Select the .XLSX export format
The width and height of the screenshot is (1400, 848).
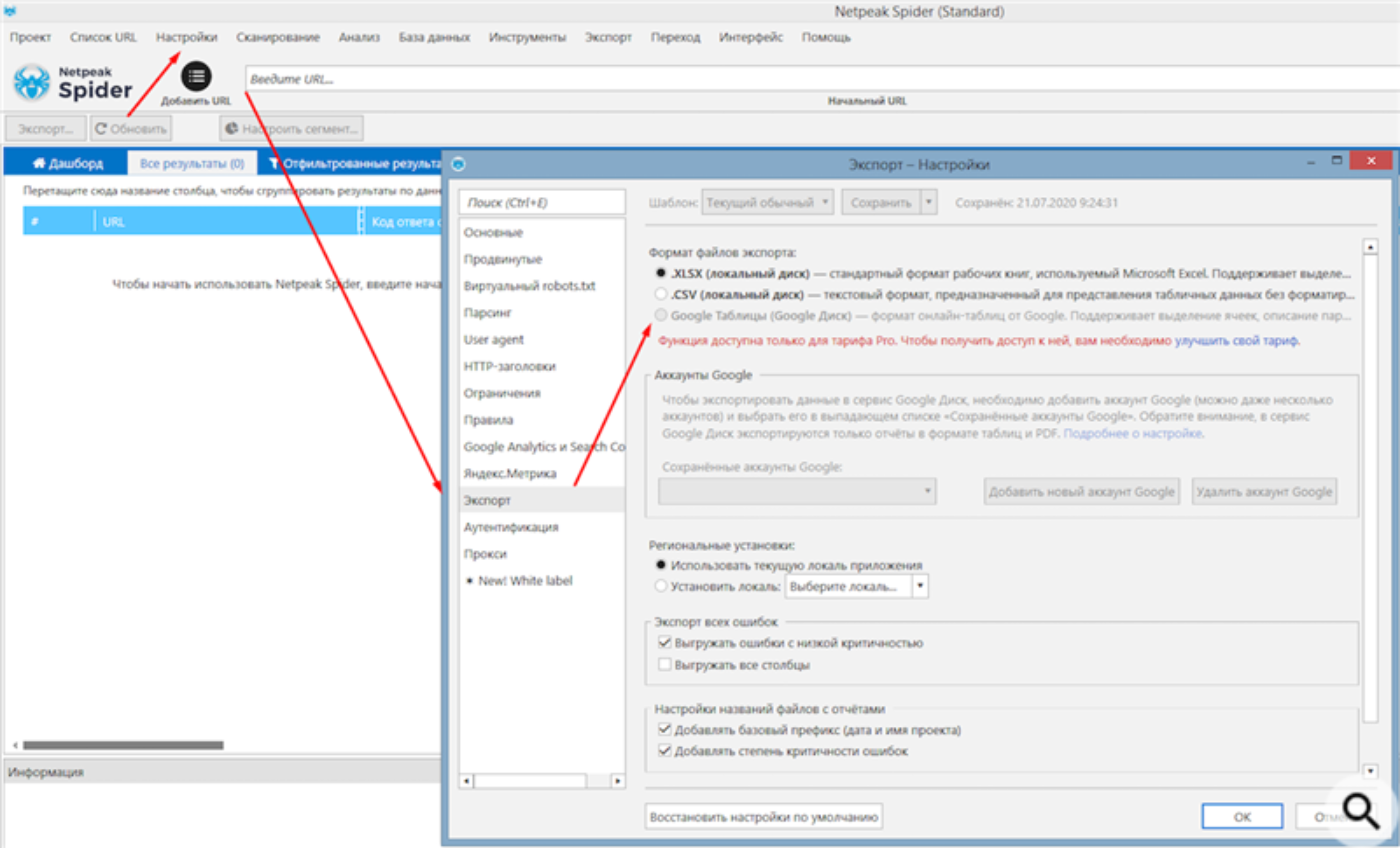[x=661, y=272]
